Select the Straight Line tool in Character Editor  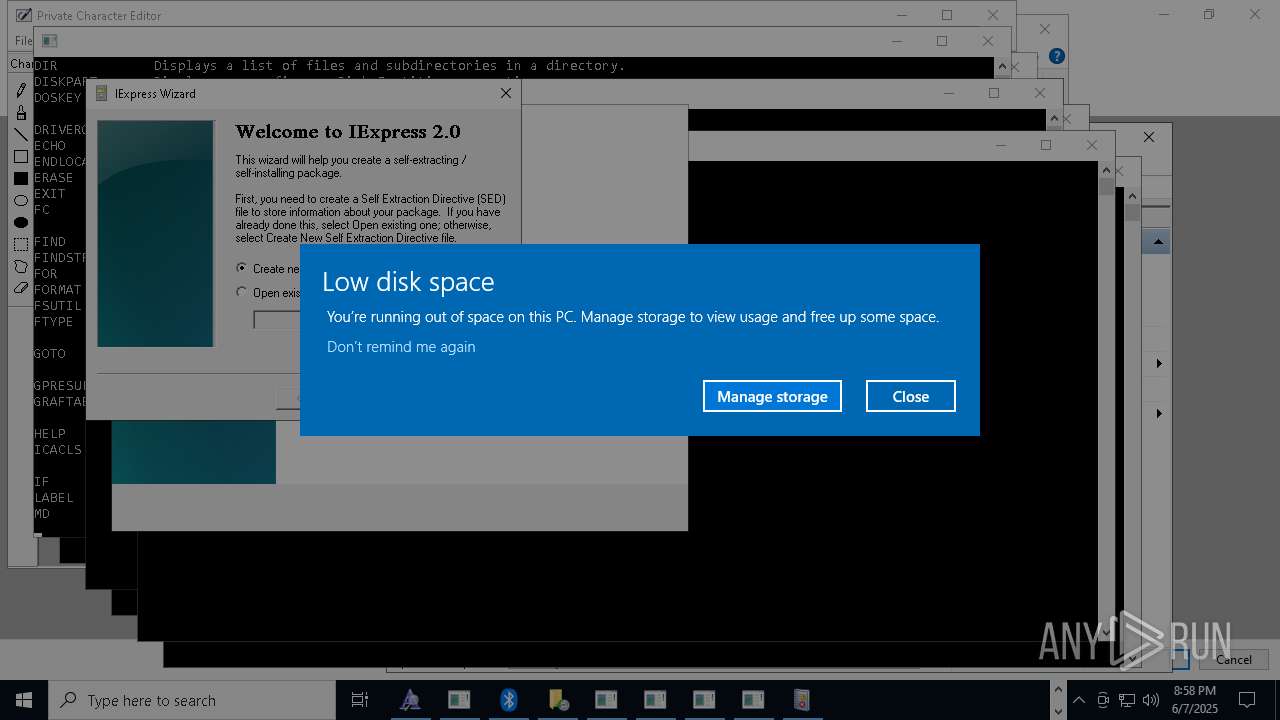click(21, 134)
